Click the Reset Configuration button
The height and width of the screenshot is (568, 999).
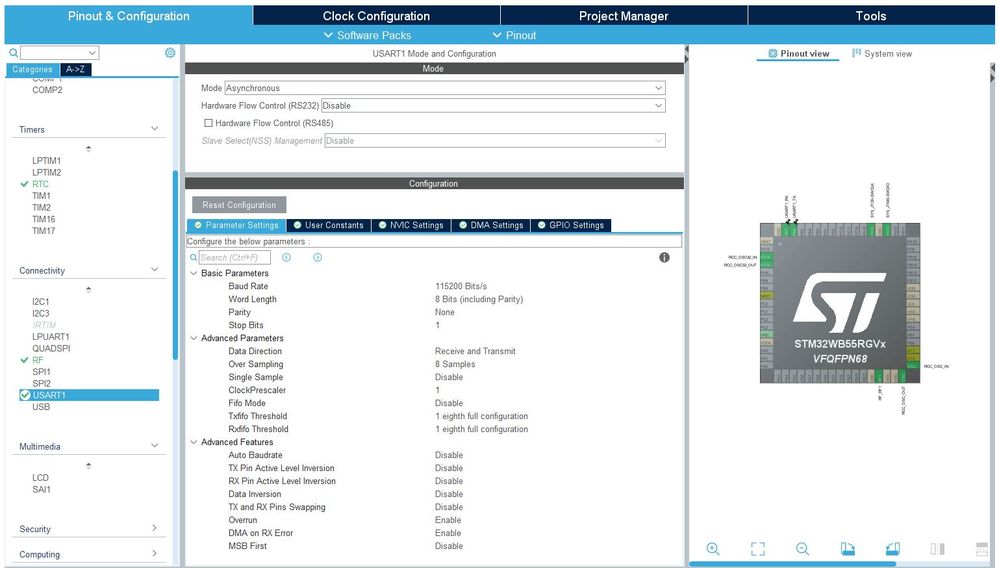[239, 205]
